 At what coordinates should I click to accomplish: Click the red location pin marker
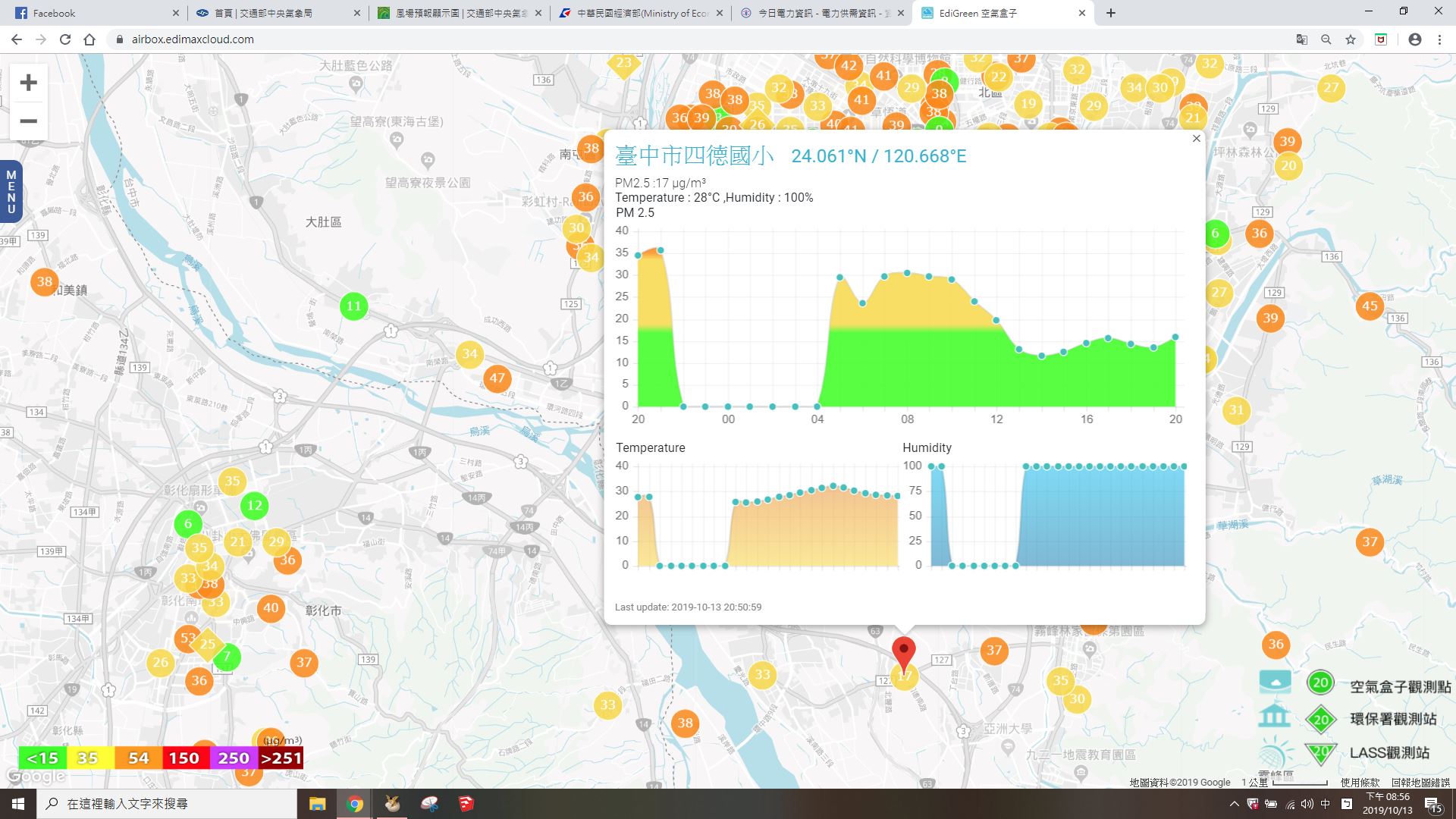click(x=903, y=654)
